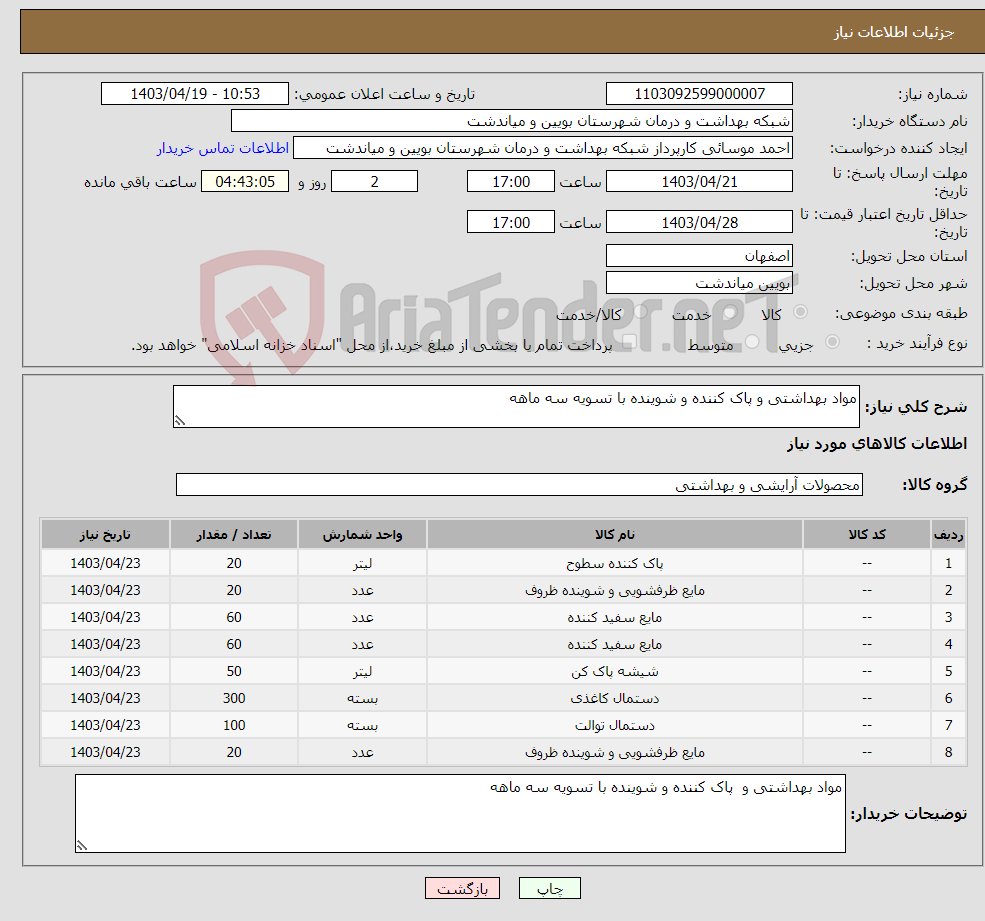Select row 3 item مایع سفید کننده
Image resolution: width=985 pixels, height=921 pixels.
(615, 618)
